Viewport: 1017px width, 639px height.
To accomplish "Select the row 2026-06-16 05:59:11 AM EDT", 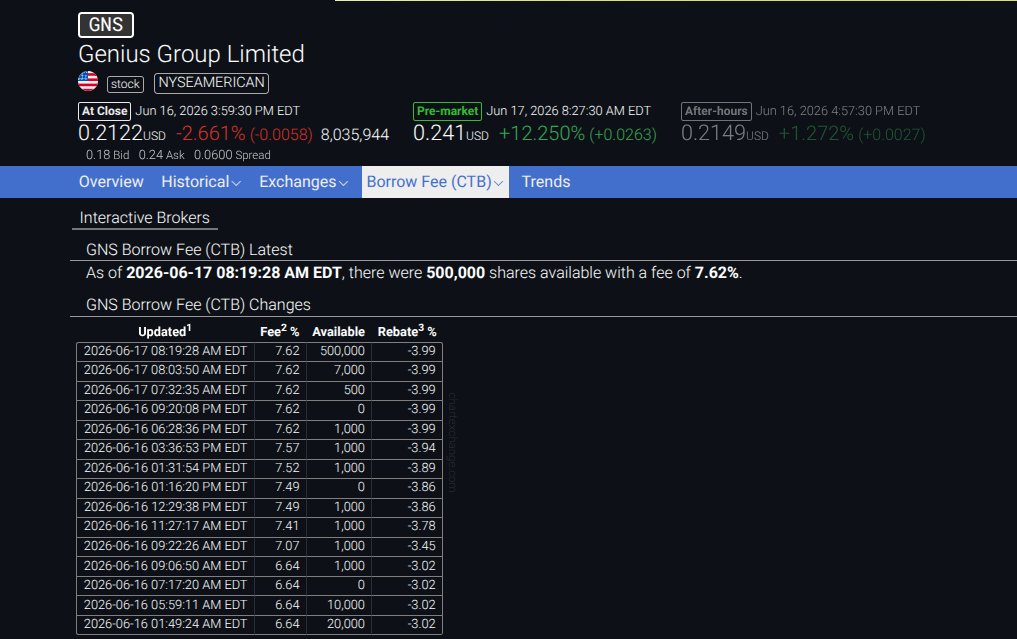I will (259, 605).
